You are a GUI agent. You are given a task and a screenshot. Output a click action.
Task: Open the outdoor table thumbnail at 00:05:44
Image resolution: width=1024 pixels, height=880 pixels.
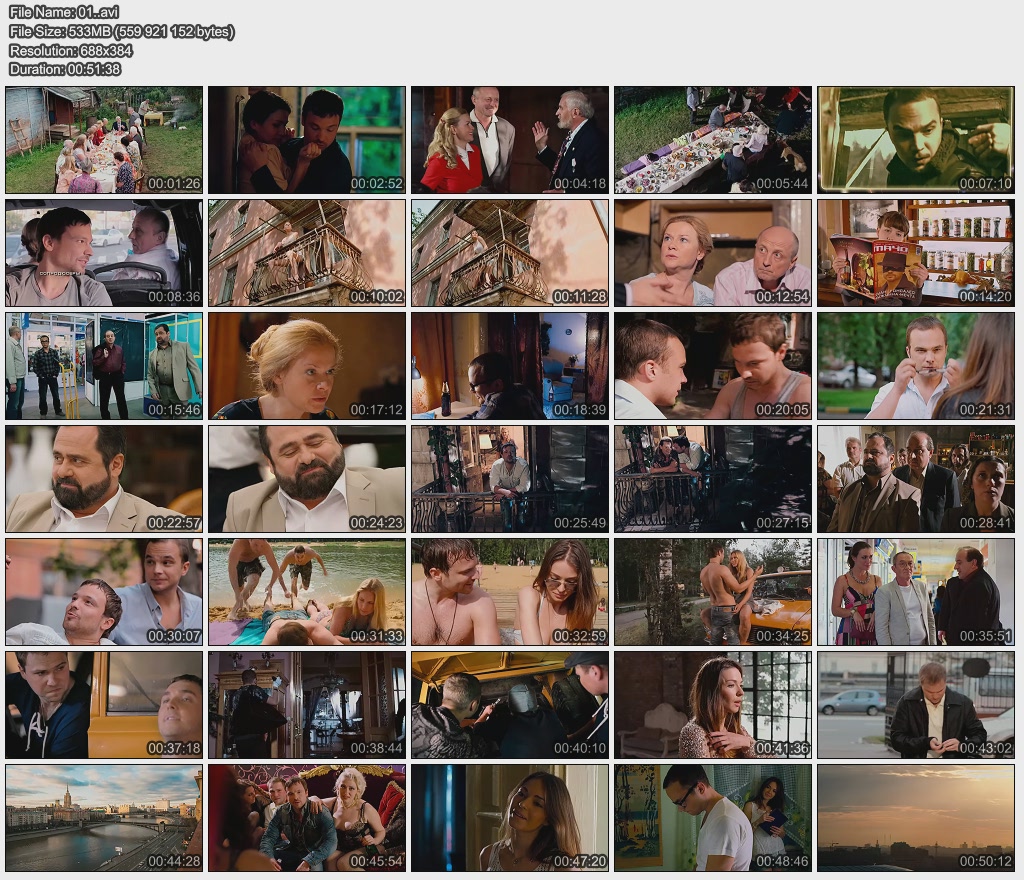(713, 140)
